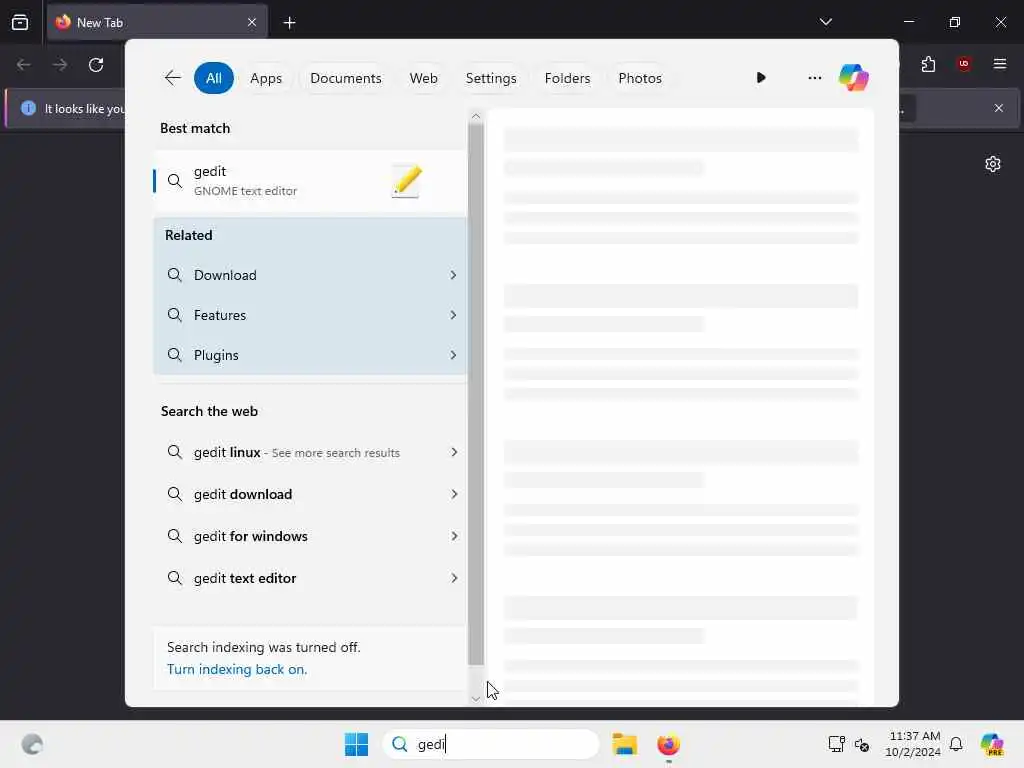Screen dimensions: 1024x768
Task: Open Copilot from the search panel
Action: pyautogui.click(x=854, y=78)
